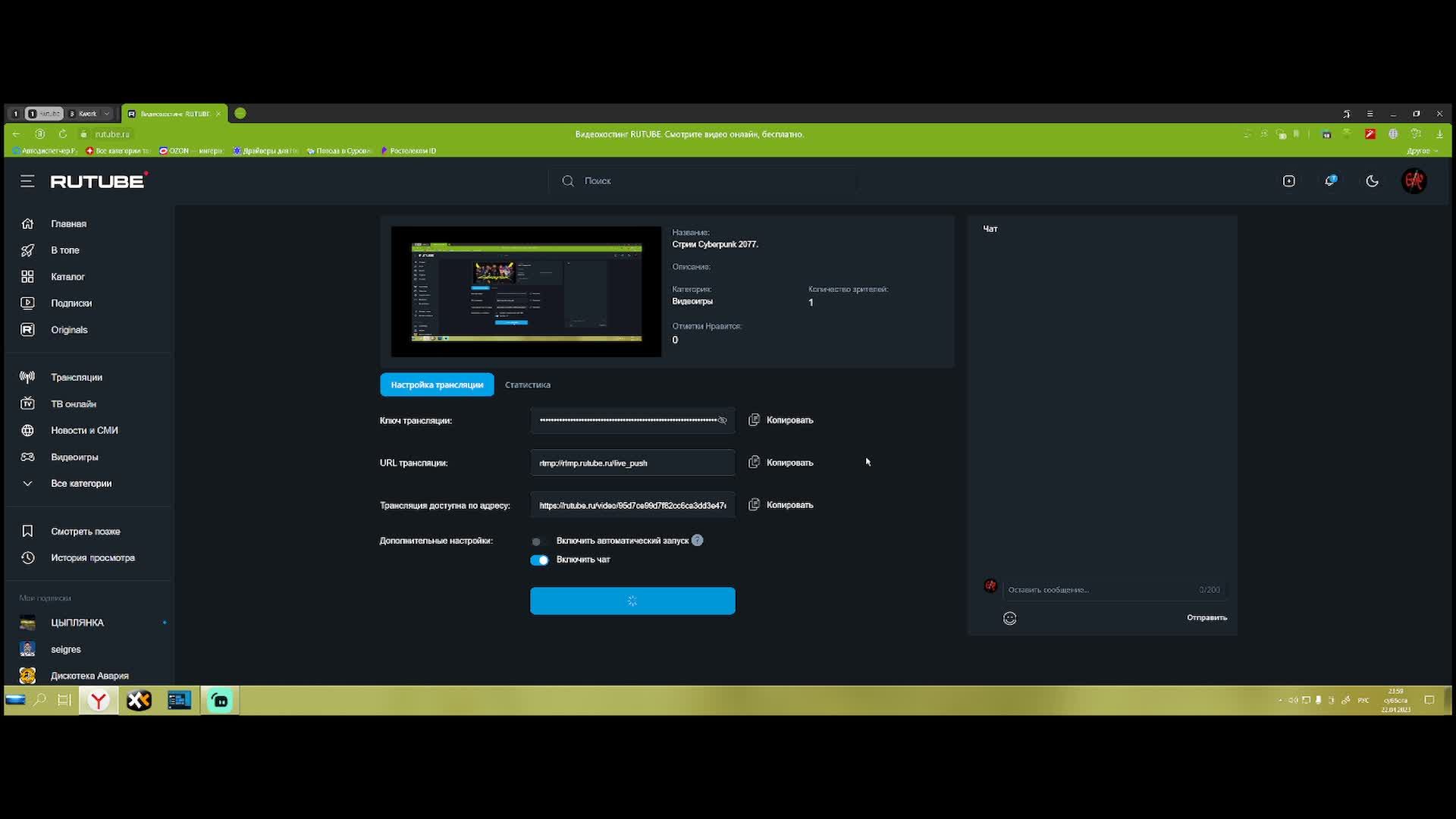This screenshot has width=1456, height=819.
Task: Open the Ростелеком ID bookmark
Action: (x=409, y=151)
